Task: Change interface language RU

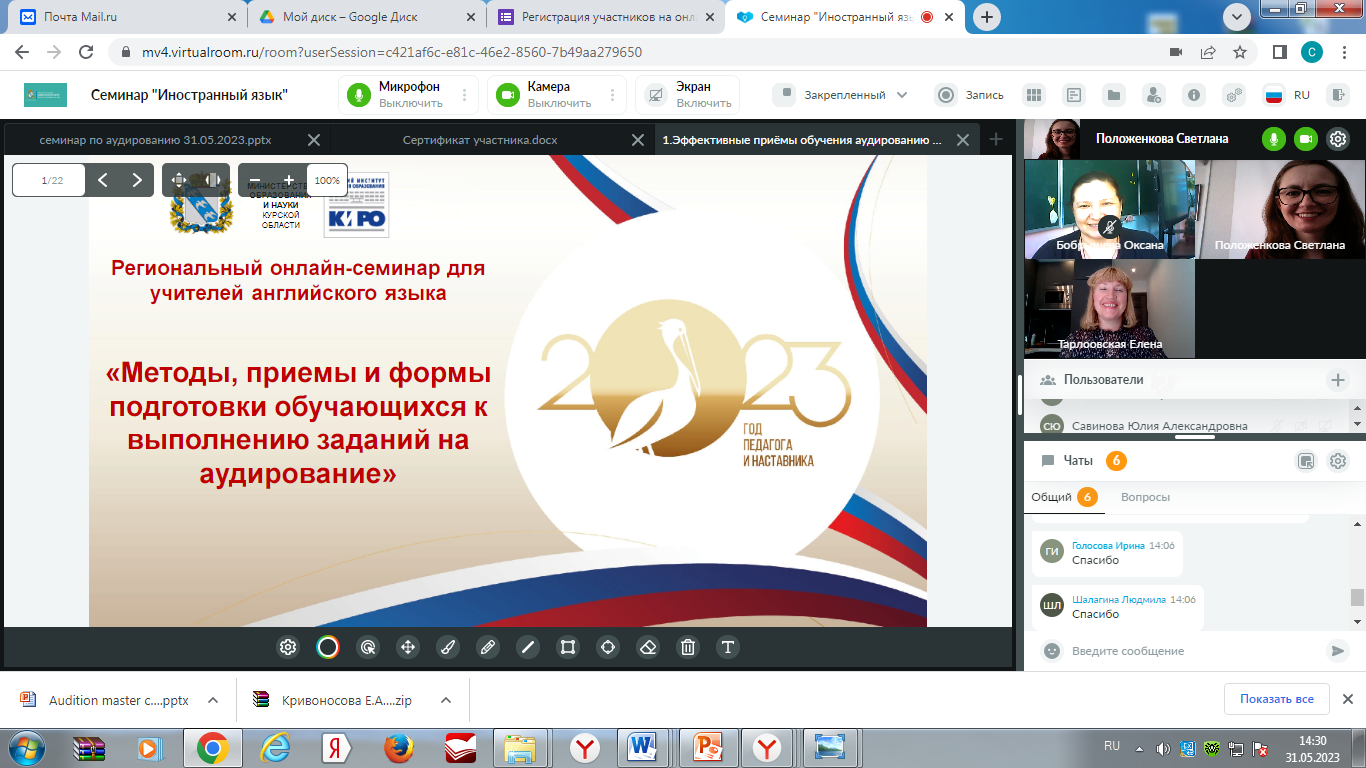Action: 1287,95
